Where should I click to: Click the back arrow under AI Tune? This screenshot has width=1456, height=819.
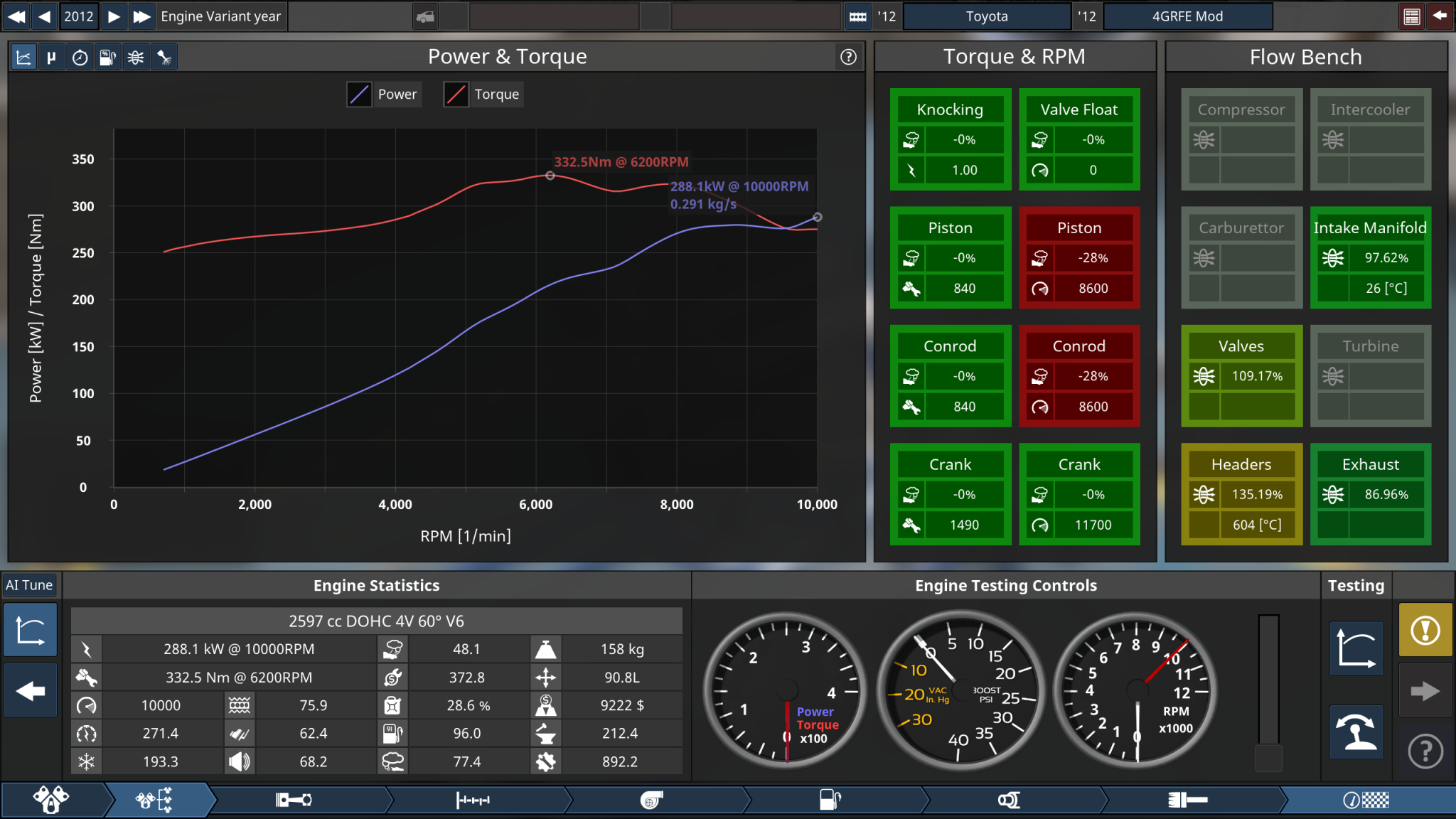pos(30,690)
